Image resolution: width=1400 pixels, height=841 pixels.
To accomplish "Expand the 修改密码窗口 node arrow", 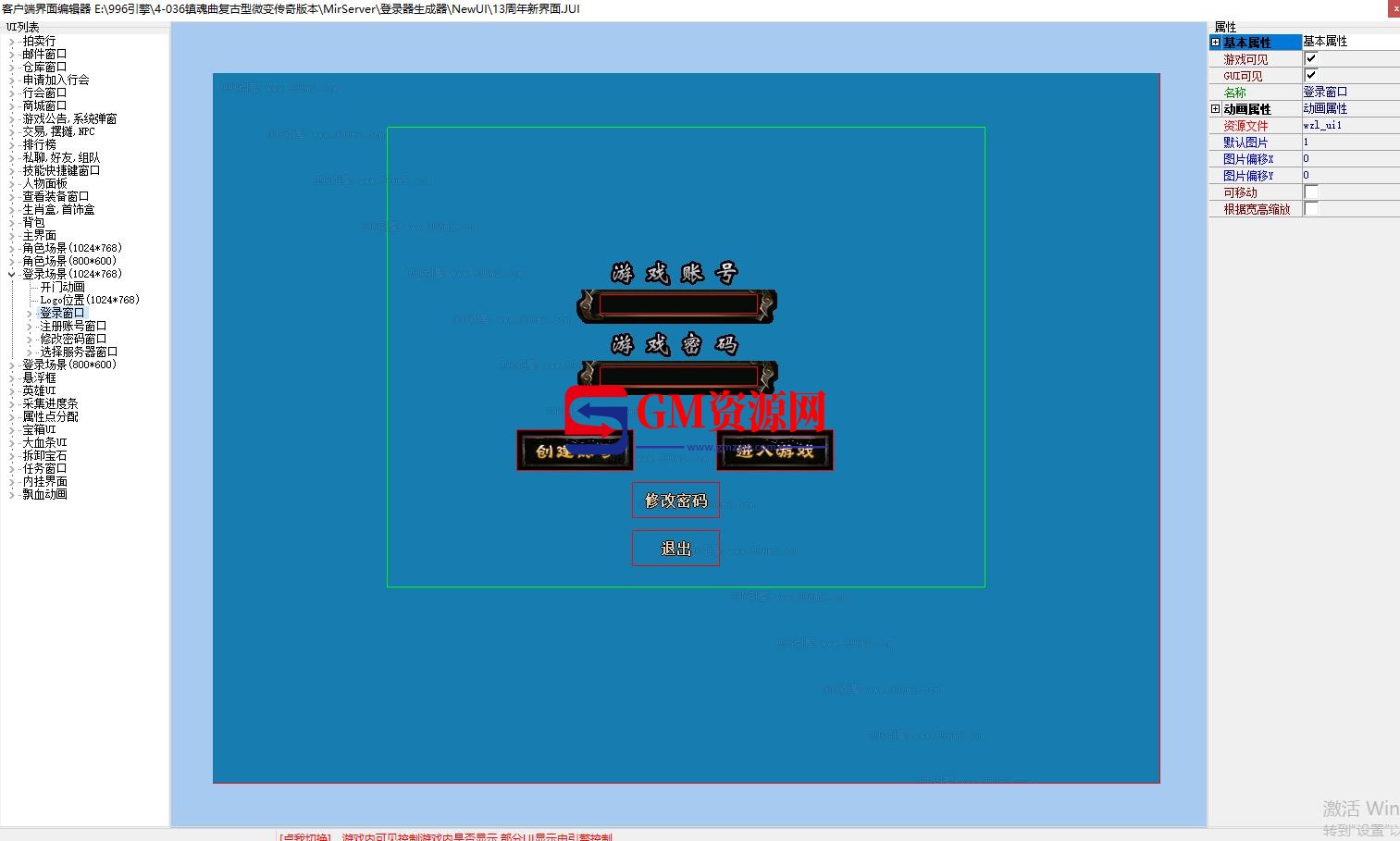I will (29, 340).
